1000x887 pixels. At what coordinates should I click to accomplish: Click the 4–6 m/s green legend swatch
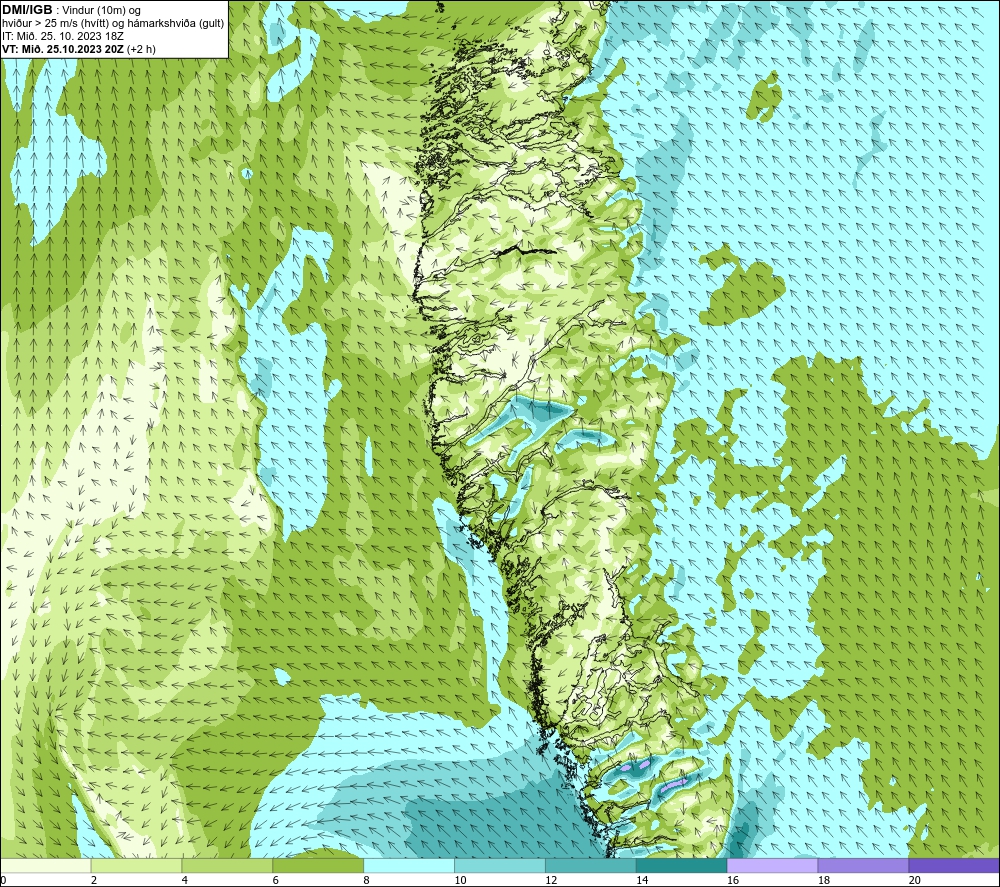227,865
